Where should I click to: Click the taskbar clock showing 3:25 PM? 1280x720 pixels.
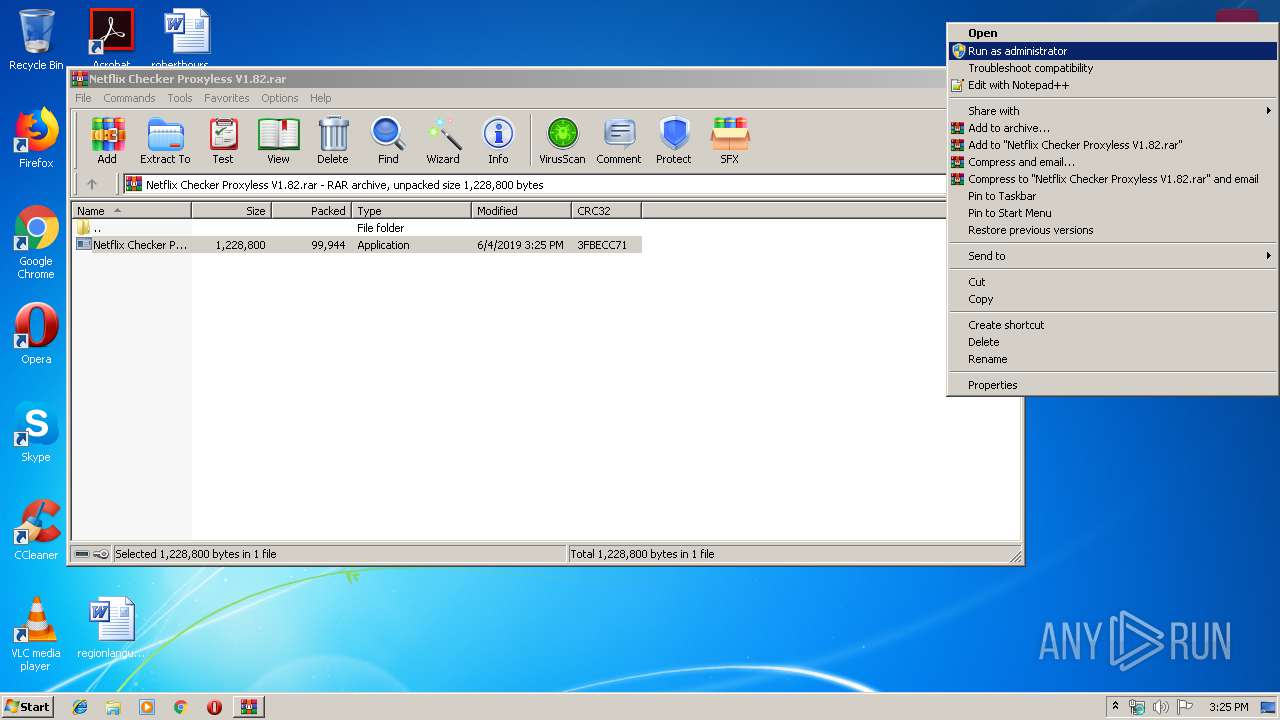point(1228,707)
